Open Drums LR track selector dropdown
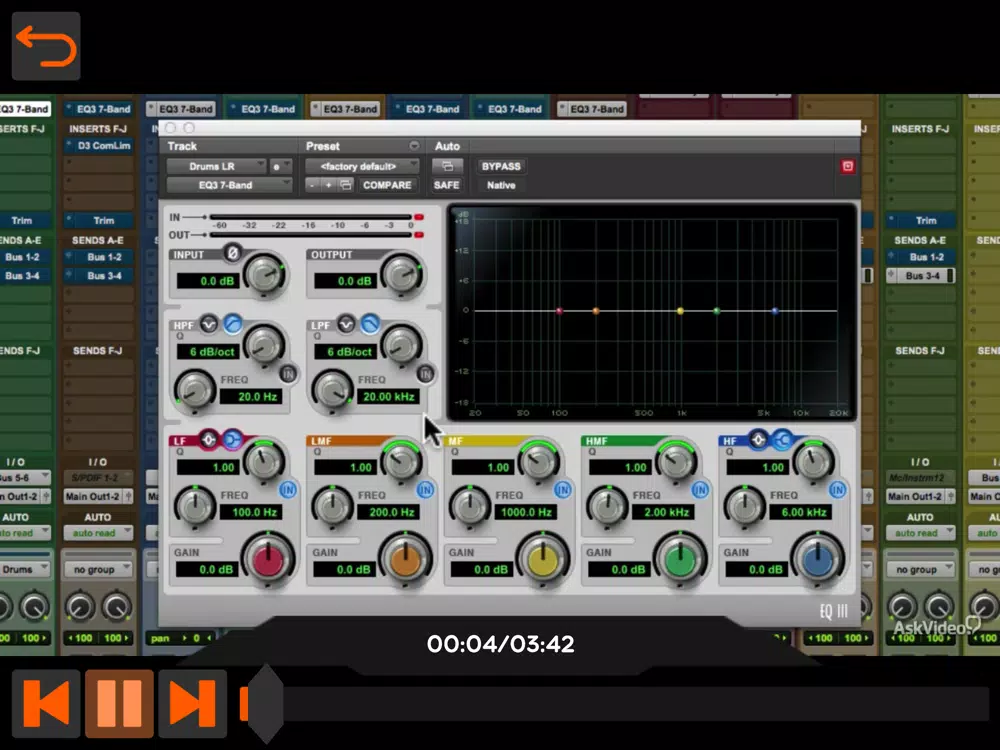This screenshot has width=1000, height=750. click(216, 166)
